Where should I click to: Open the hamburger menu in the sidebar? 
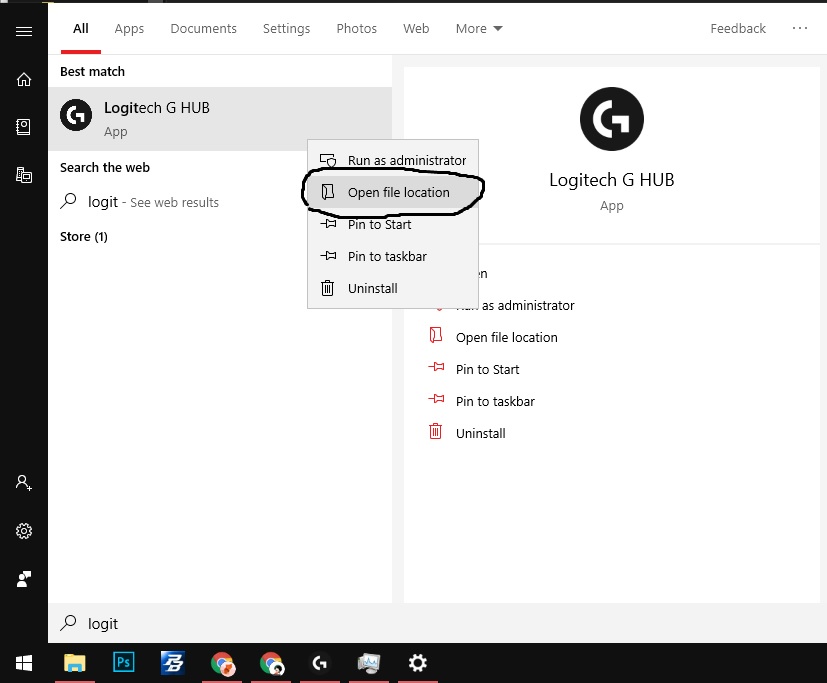pos(24,32)
